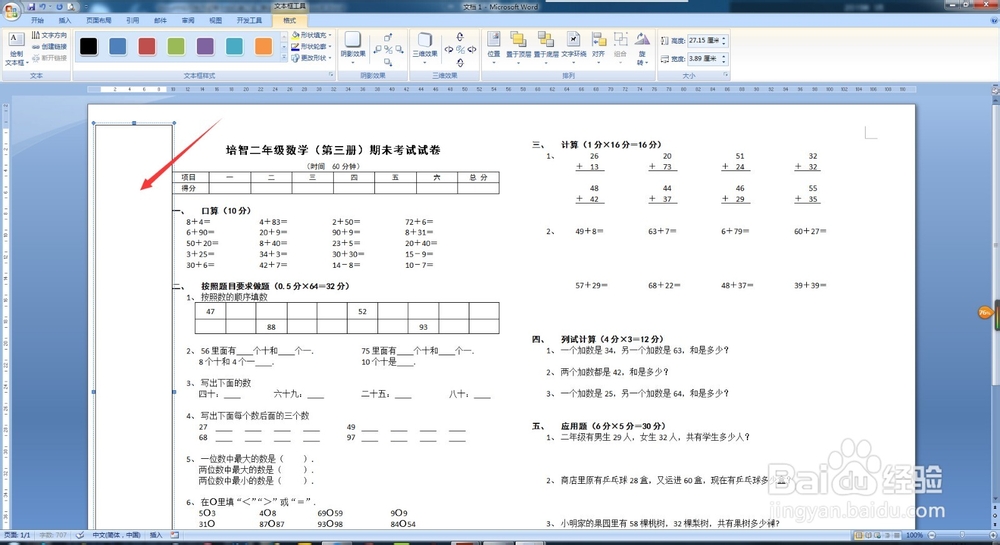The height and width of the screenshot is (545, 1000).
Task: Click the 中文(简体, 中国) language indicator
Action: [116, 535]
